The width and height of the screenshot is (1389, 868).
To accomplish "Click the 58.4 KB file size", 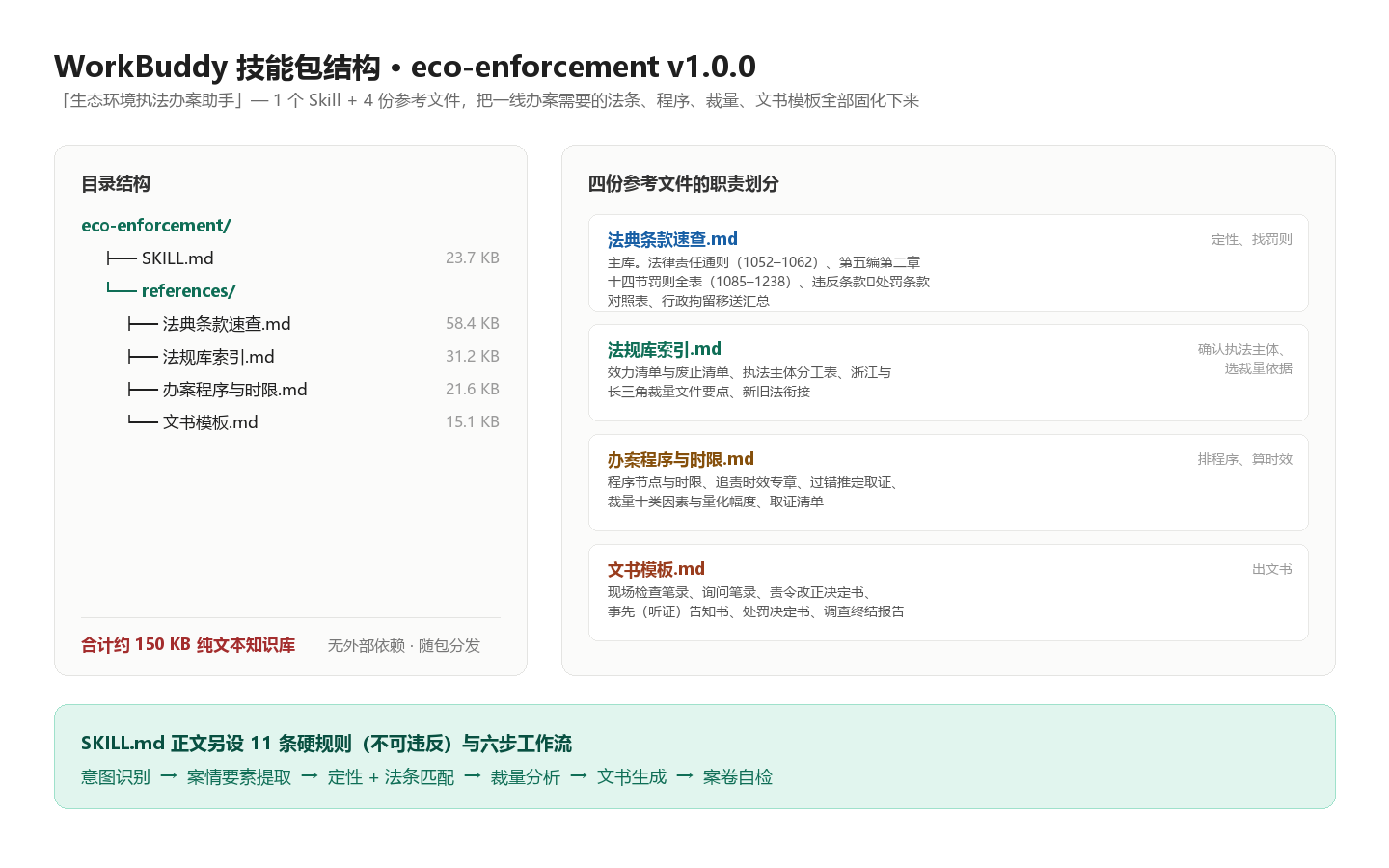I will [x=473, y=324].
